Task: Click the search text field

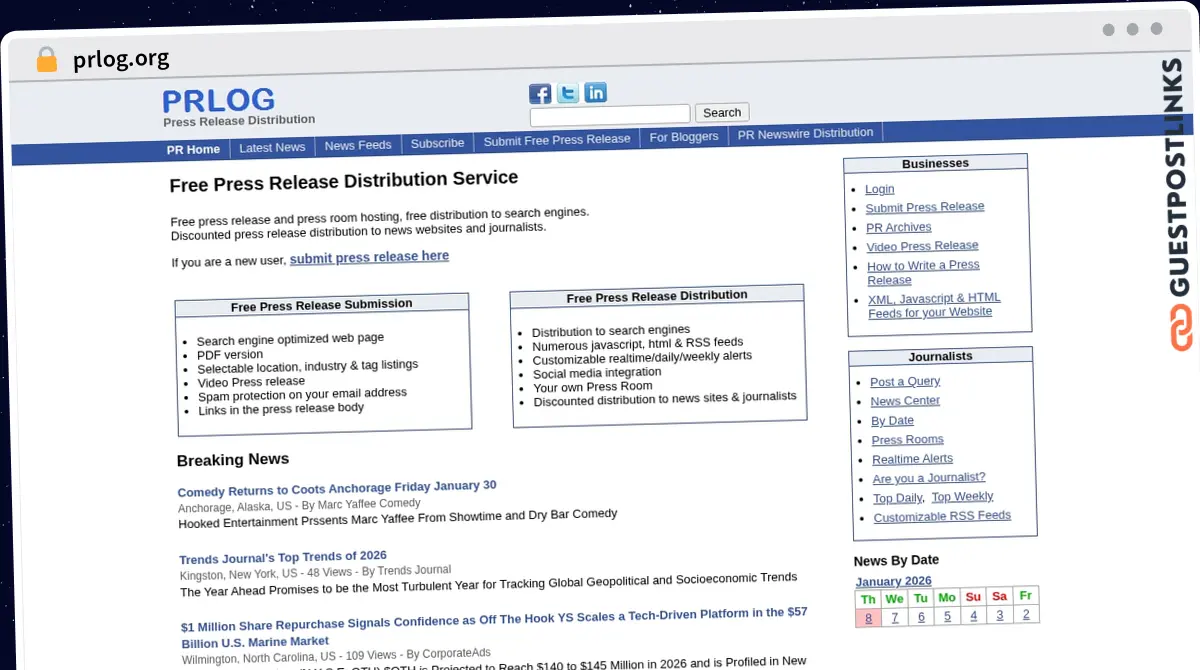Action: coord(610,115)
